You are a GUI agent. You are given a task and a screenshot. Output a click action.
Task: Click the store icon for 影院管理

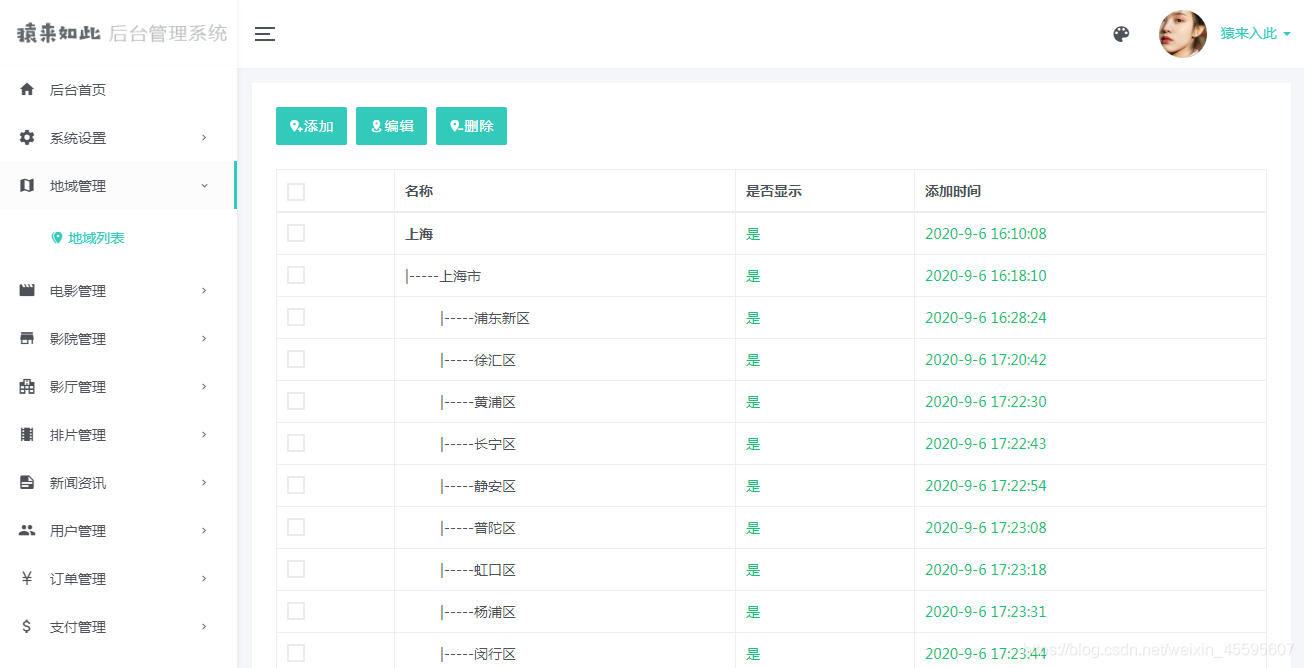[x=27, y=338]
